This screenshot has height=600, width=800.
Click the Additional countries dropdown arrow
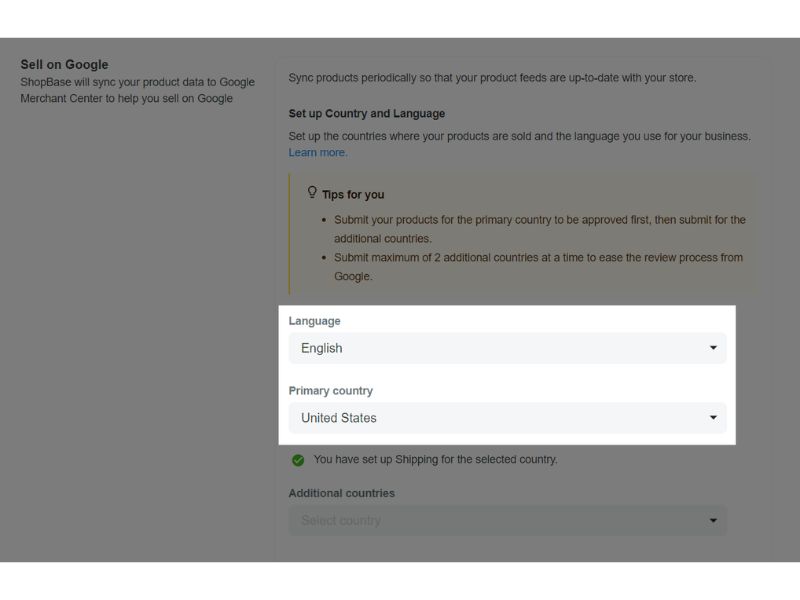click(713, 520)
